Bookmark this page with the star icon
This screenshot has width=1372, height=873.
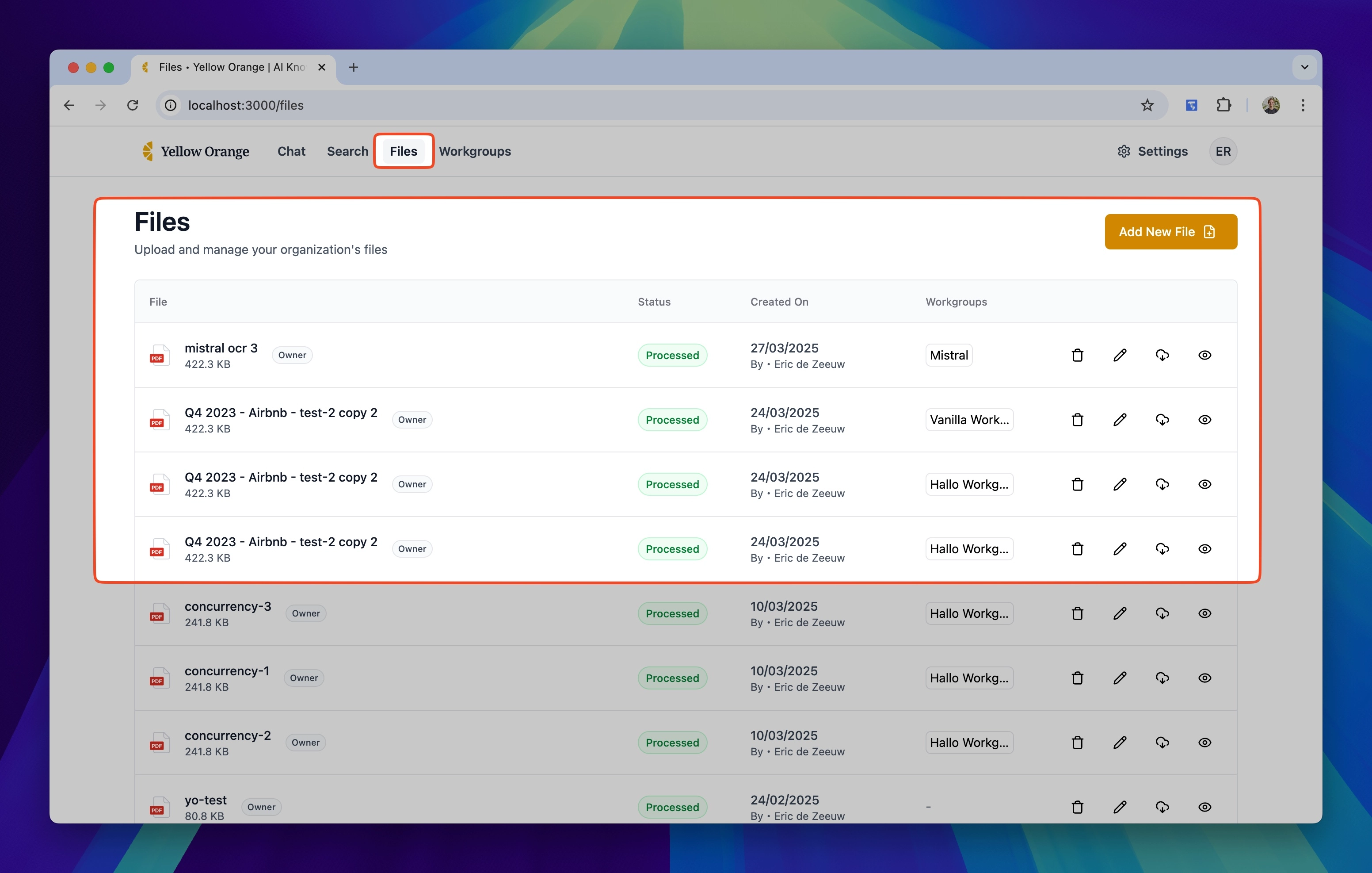pyautogui.click(x=1147, y=105)
